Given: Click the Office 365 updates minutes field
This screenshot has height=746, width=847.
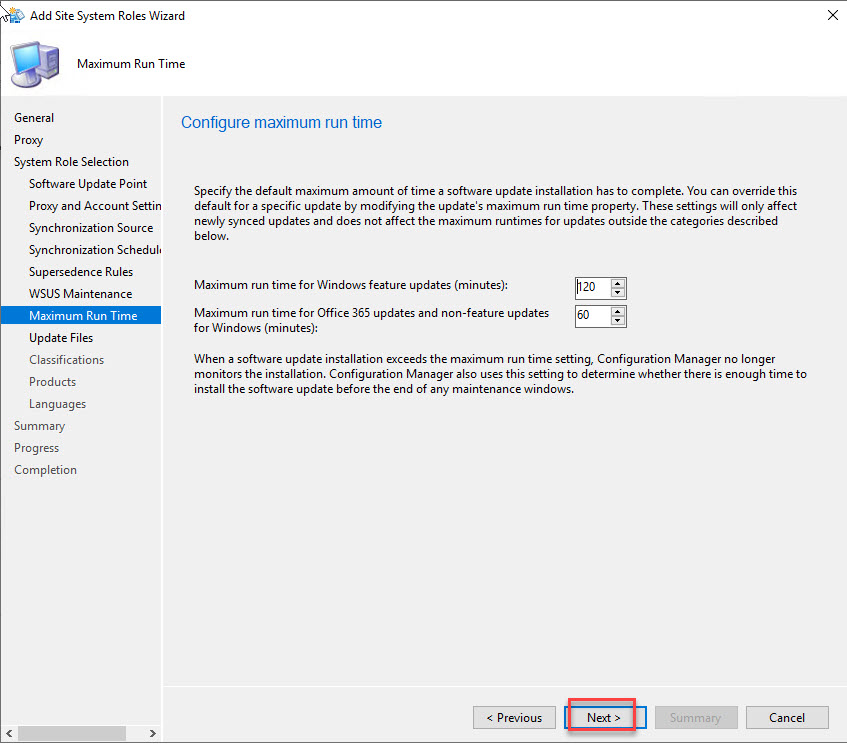Looking at the screenshot, I should (x=592, y=316).
